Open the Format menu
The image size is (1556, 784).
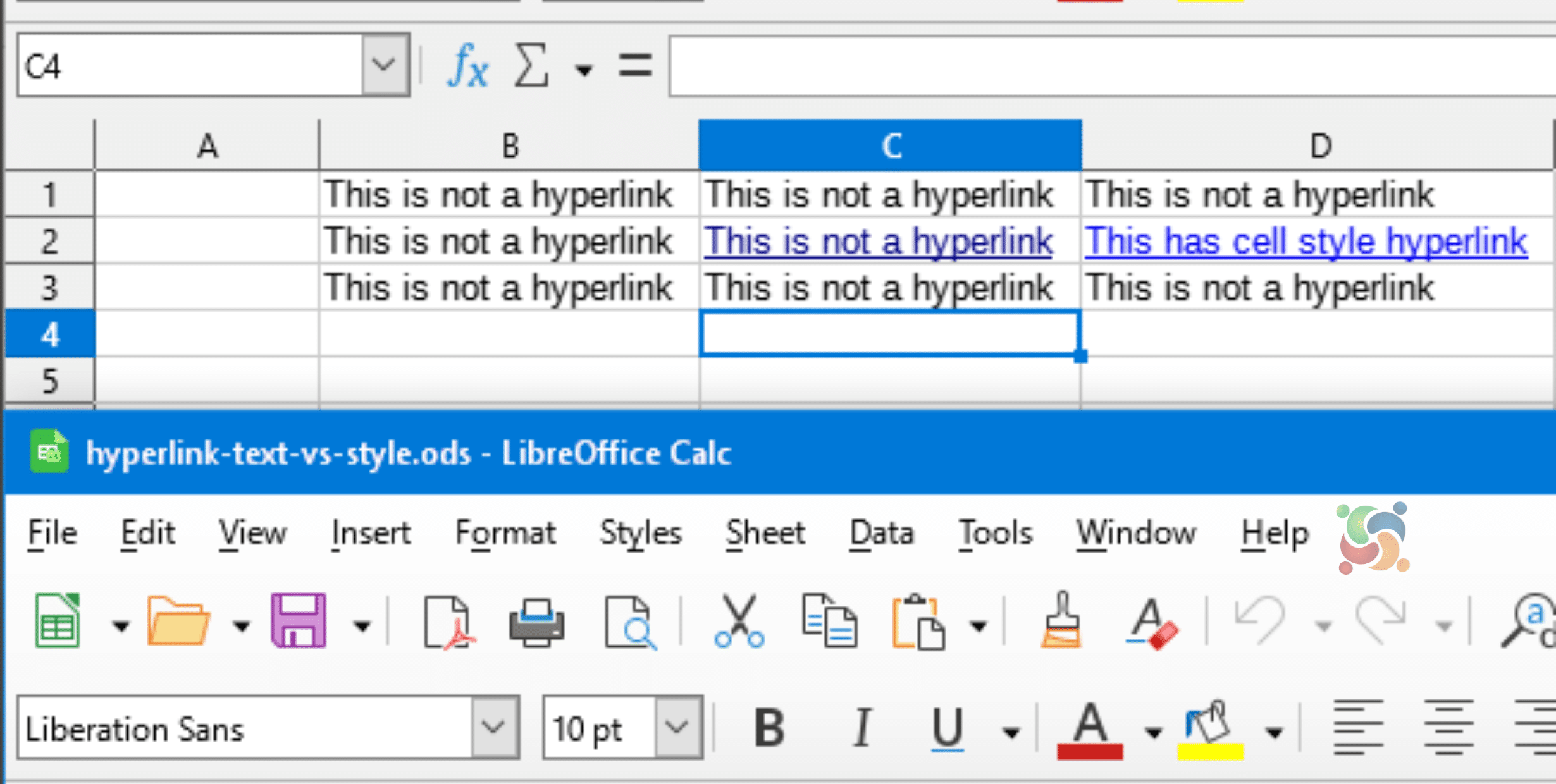pos(505,534)
